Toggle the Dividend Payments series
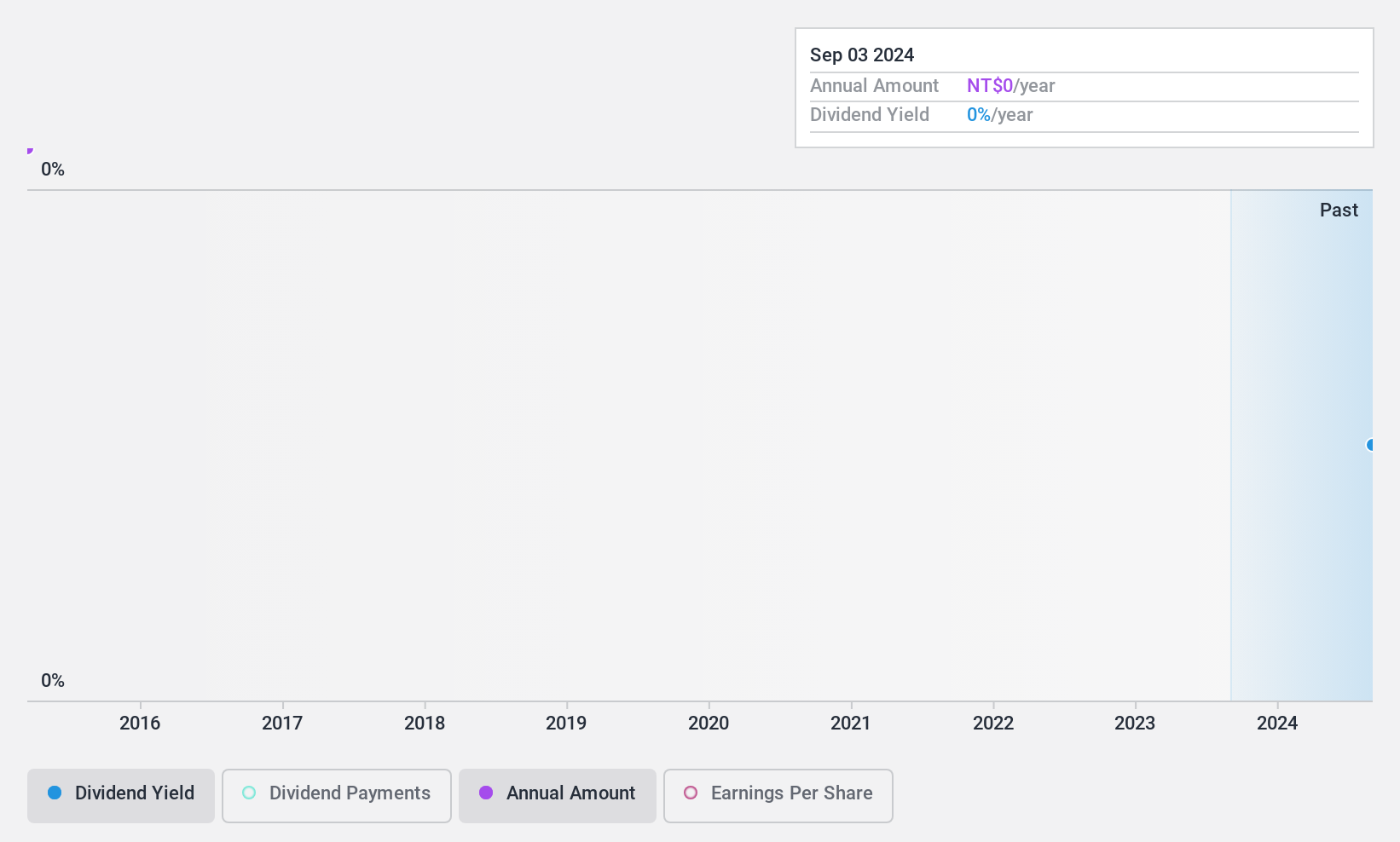The image size is (1400, 842). pyautogui.click(x=337, y=796)
